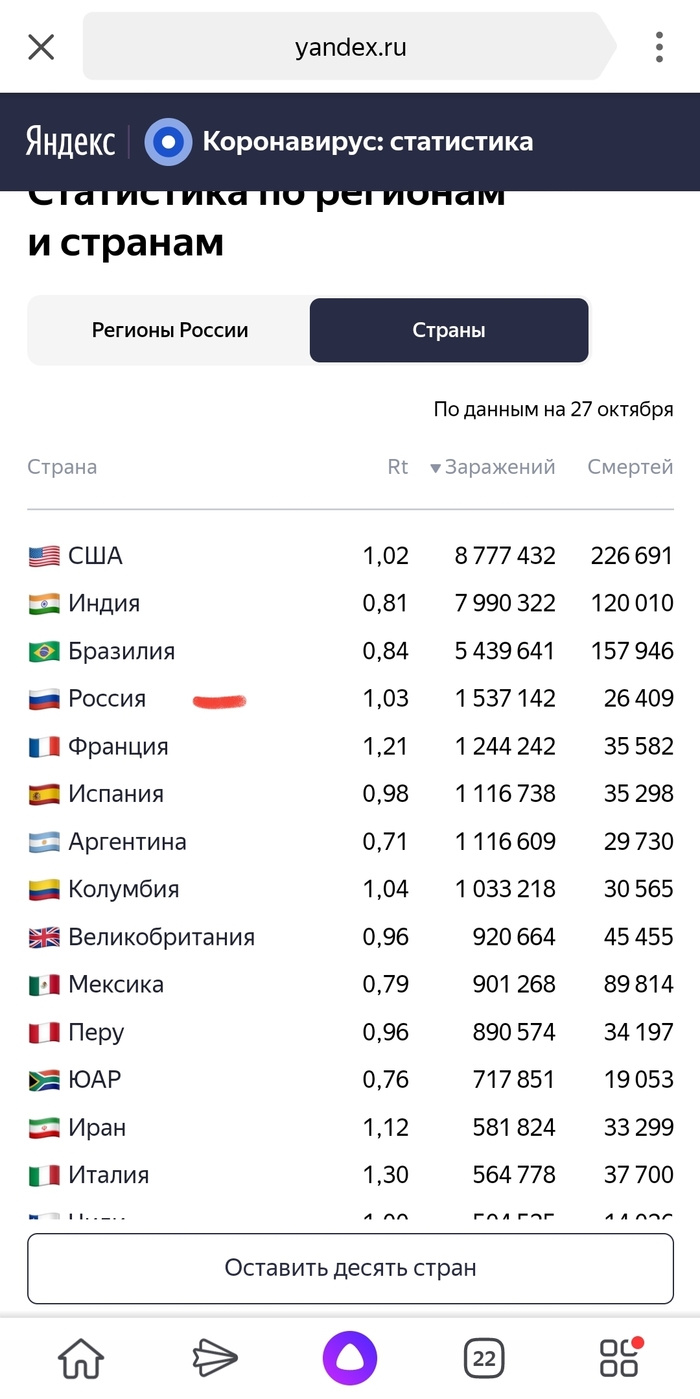This screenshot has height=1399, width=700.
Task: Open the tab switcher showing 22 tabs
Action: (484, 1358)
